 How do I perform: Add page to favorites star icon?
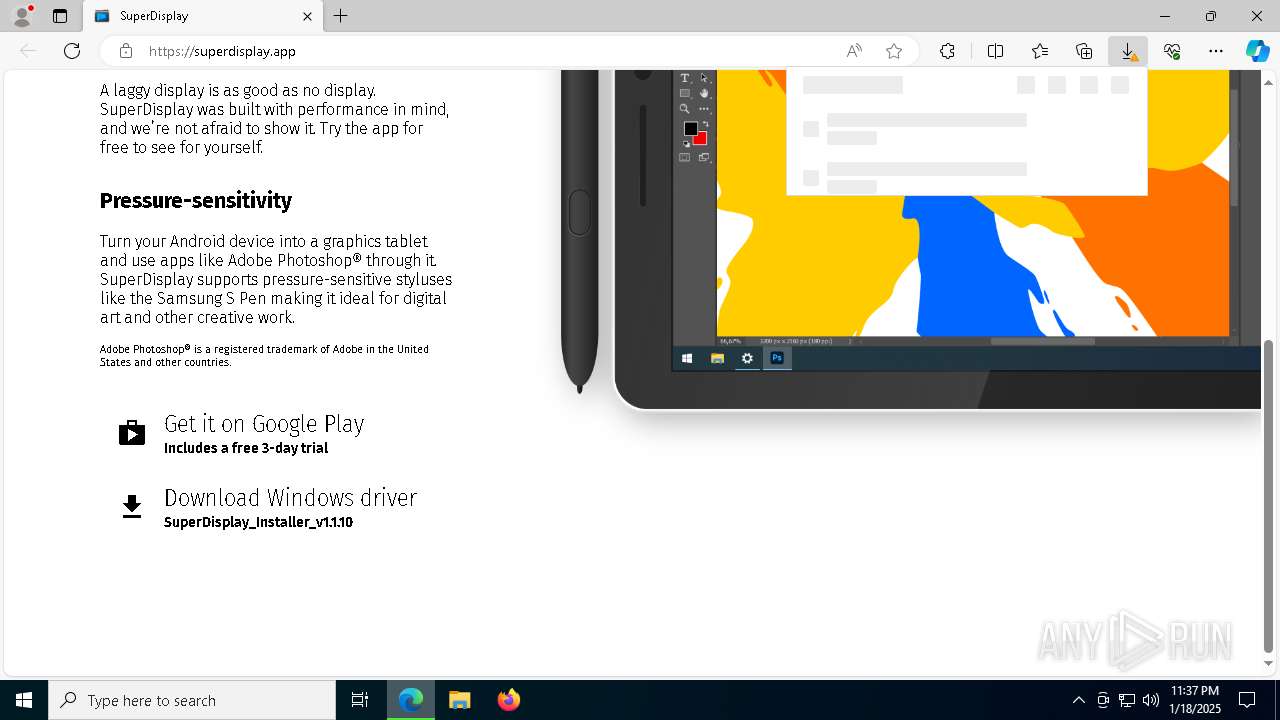point(894,51)
